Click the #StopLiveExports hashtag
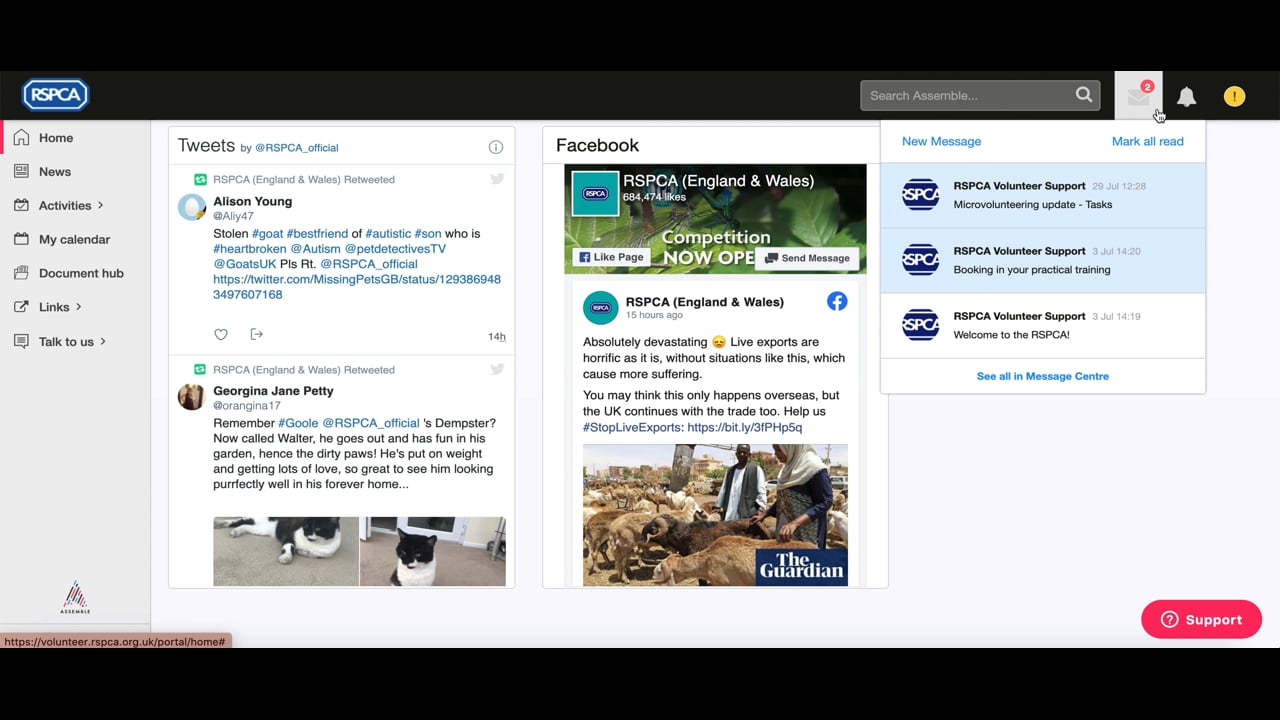The height and width of the screenshot is (720, 1280). coord(632,427)
